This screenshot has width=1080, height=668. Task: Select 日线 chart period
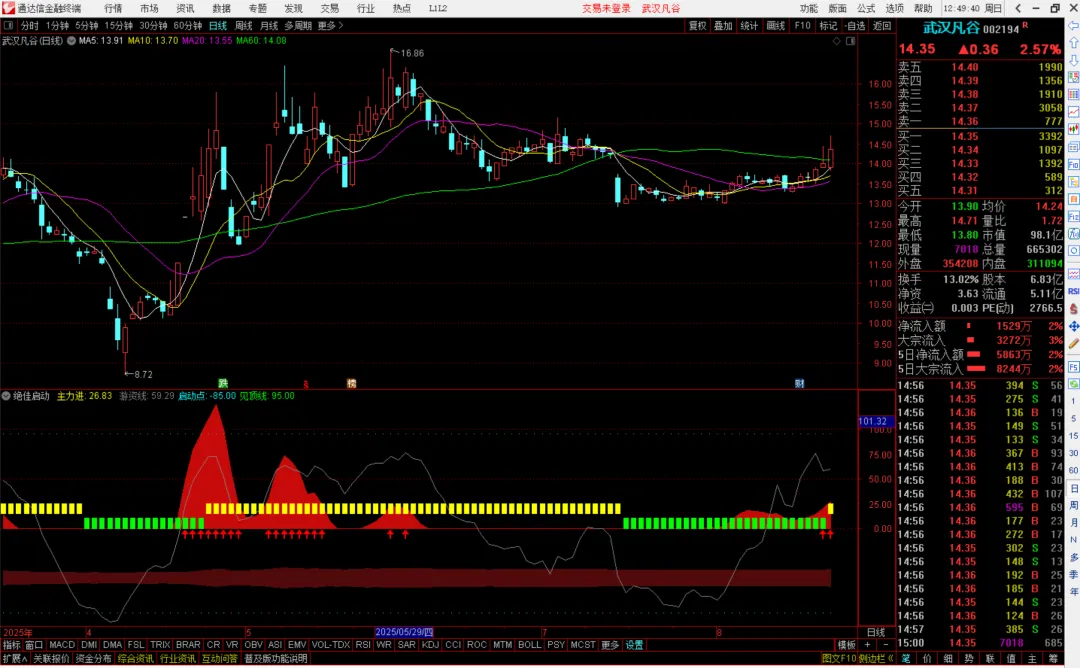(218, 25)
